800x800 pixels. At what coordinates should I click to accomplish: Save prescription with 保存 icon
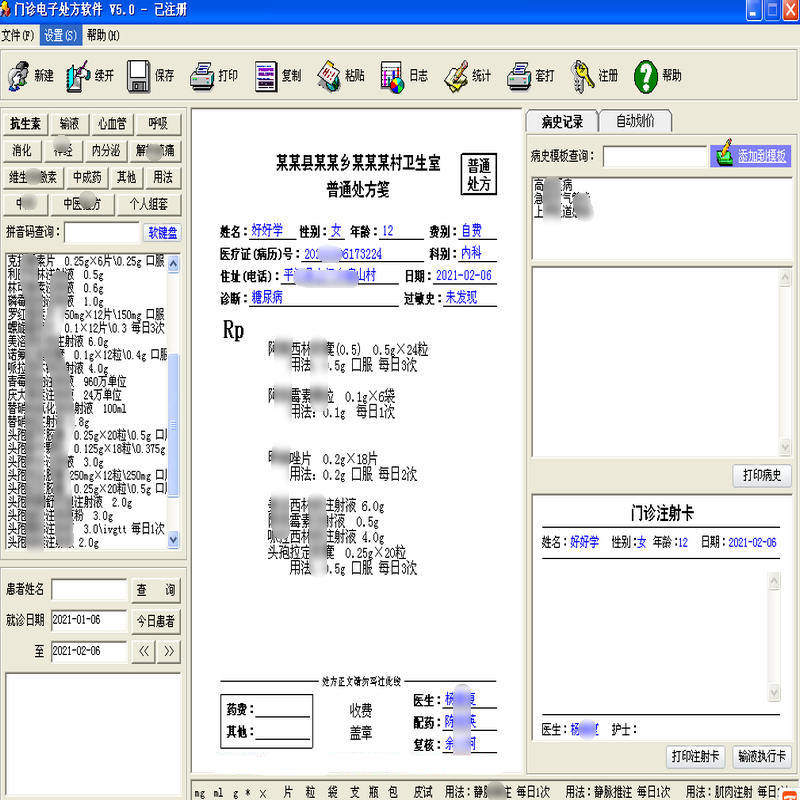click(x=139, y=75)
